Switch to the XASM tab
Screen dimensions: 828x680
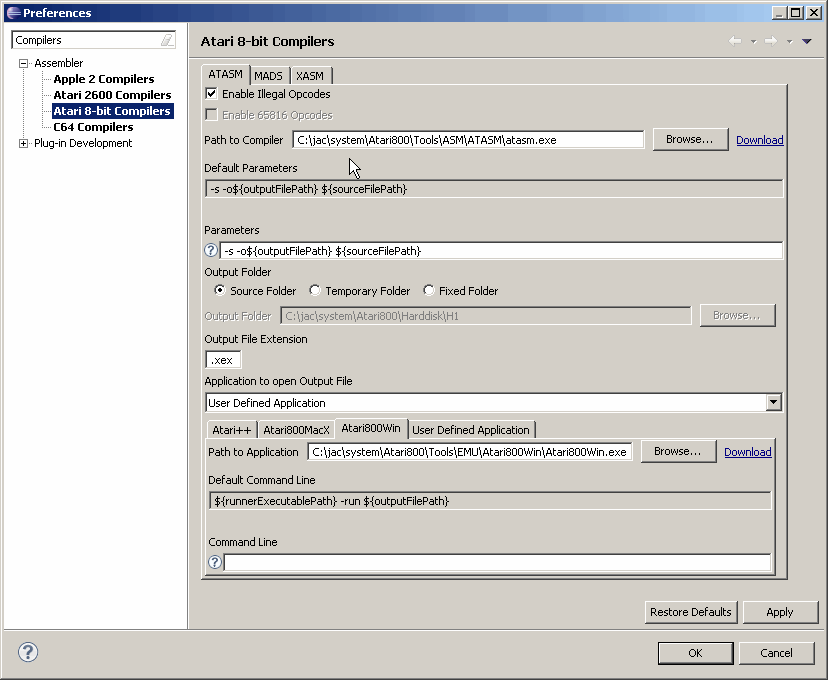pyautogui.click(x=310, y=76)
